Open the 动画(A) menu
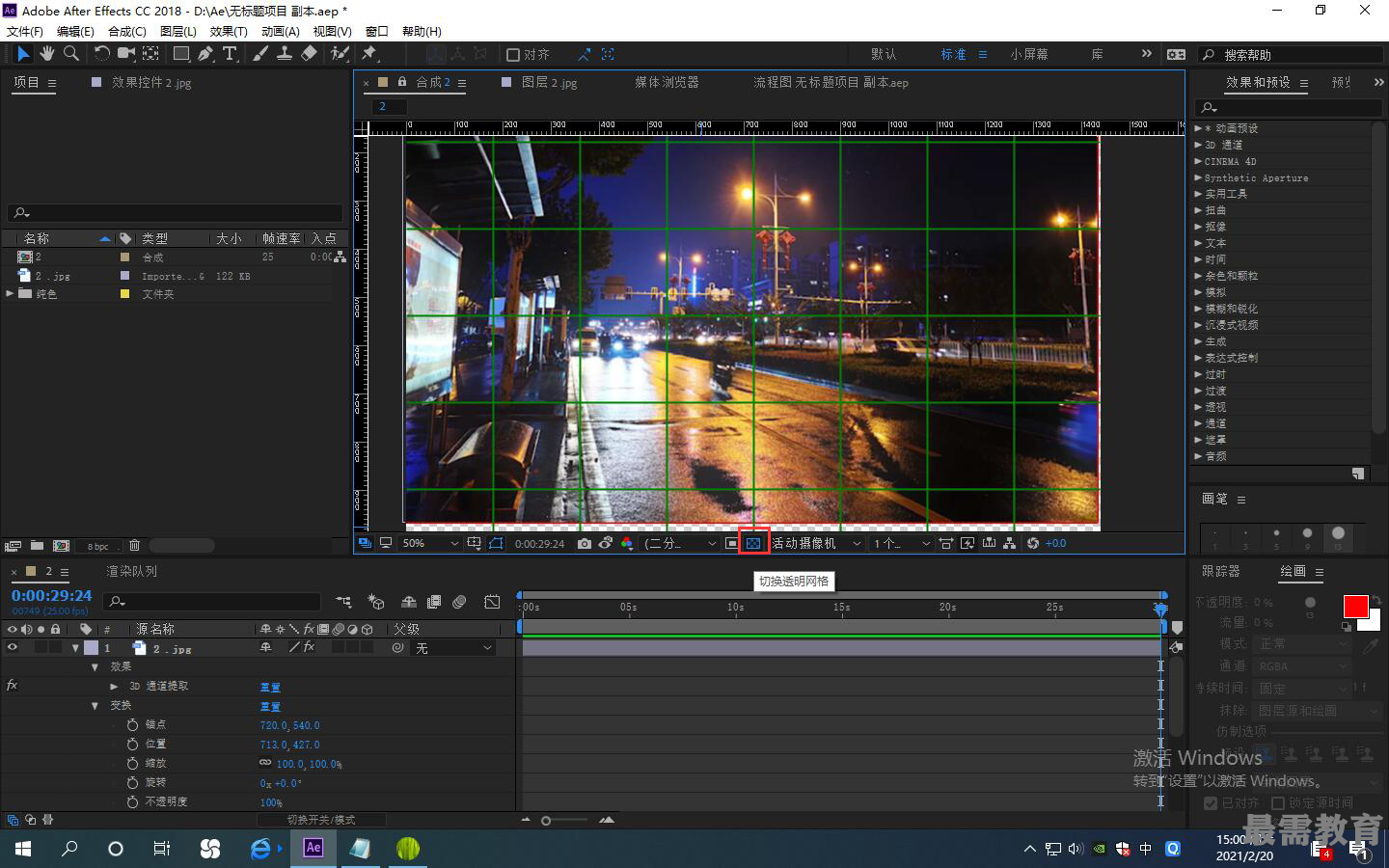Viewport: 1389px width, 868px height. click(281, 32)
